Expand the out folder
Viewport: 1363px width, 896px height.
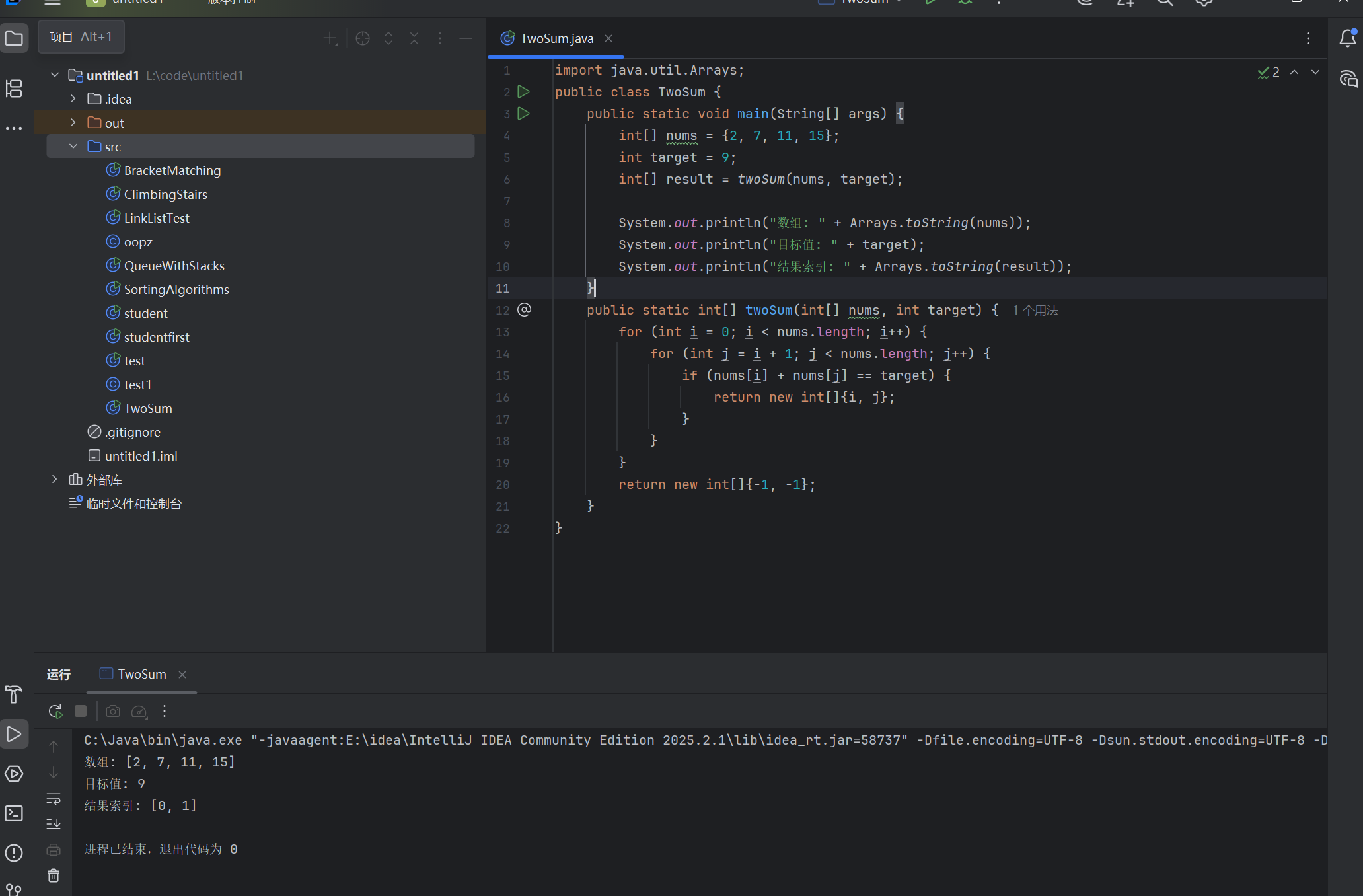tap(73, 122)
